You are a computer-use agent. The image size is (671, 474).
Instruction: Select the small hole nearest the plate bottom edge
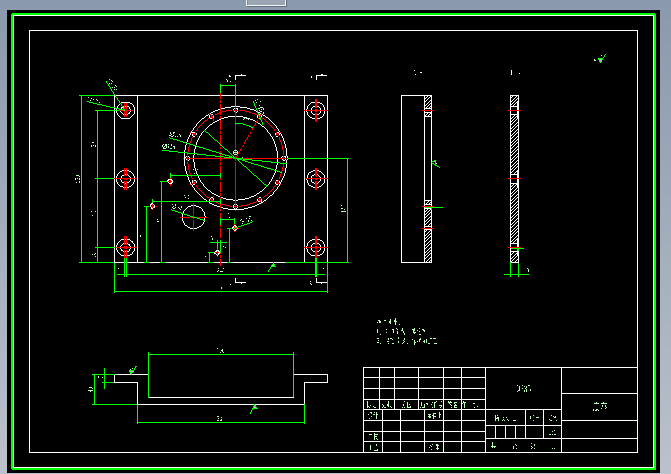pos(217,253)
